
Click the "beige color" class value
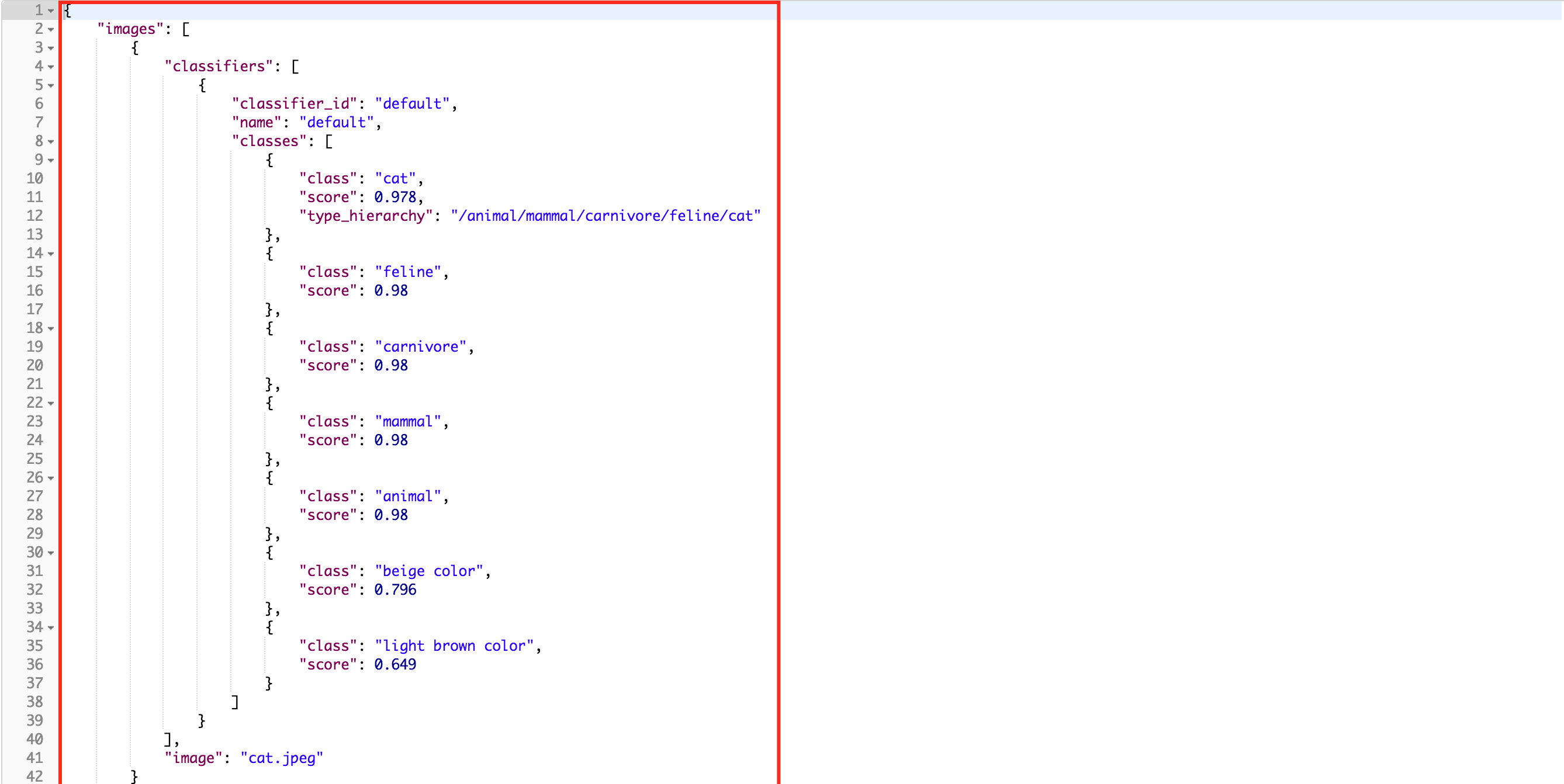(429, 571)
